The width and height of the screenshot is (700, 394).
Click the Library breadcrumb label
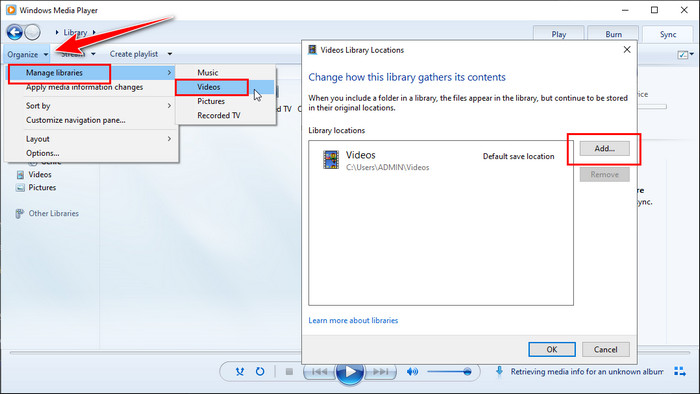tap(75, 32)
